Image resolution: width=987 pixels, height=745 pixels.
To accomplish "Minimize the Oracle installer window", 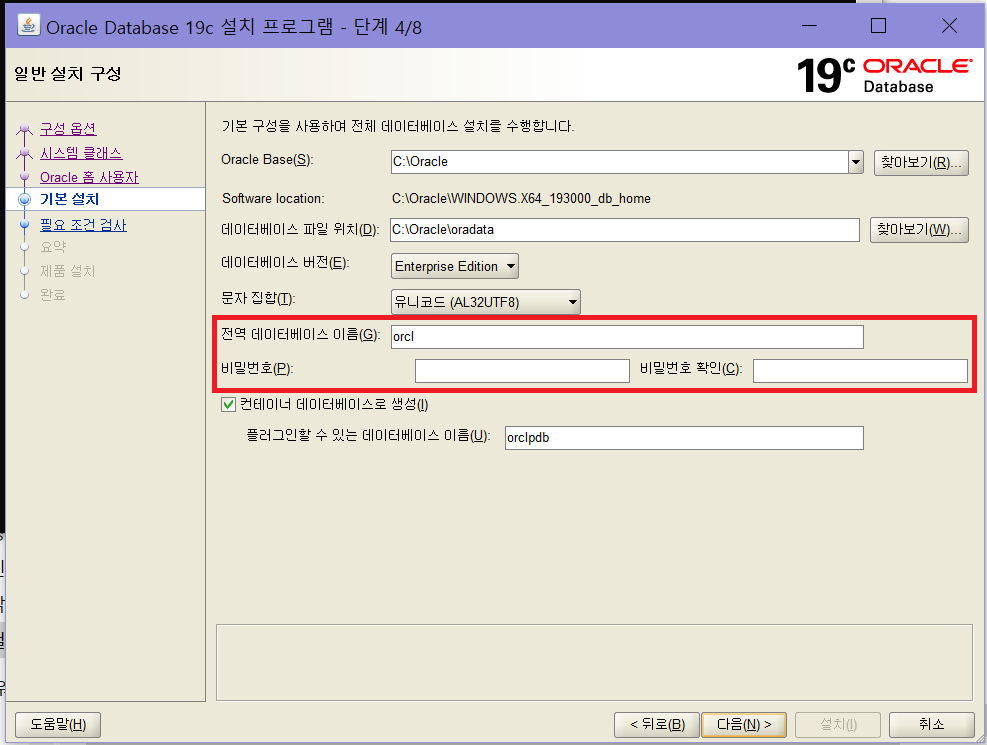I will (x=809, y=26).
